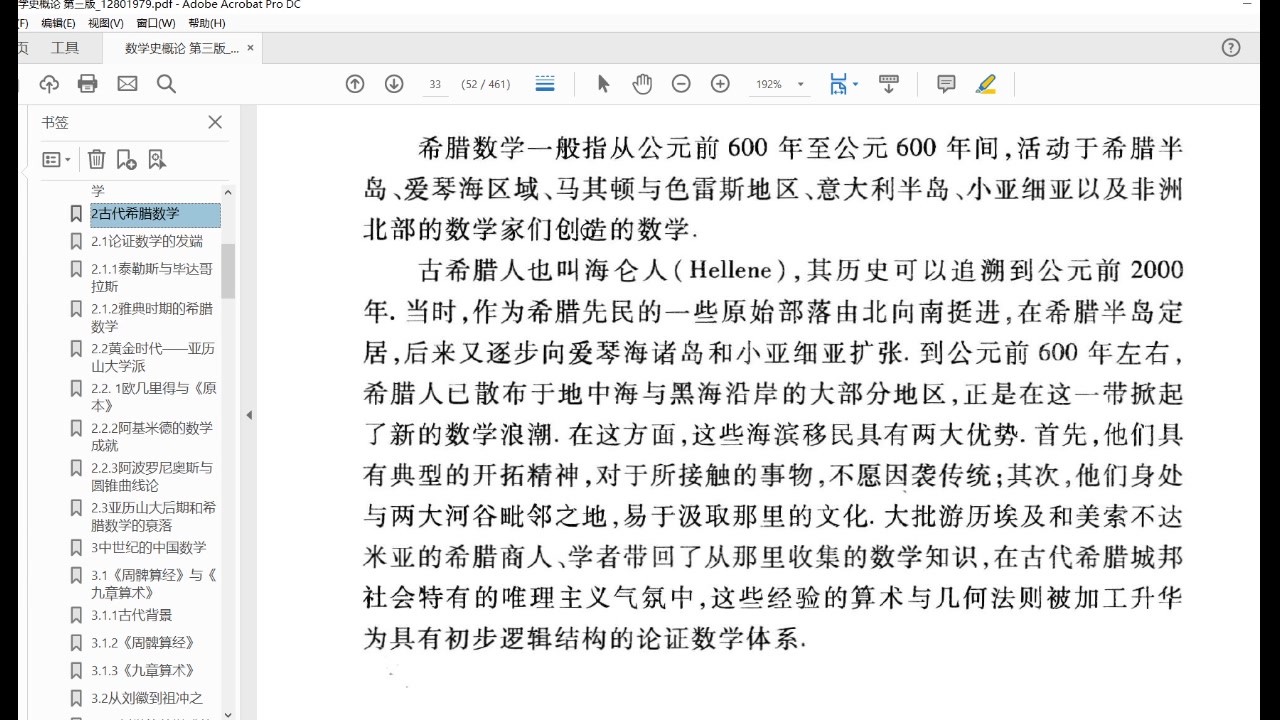Open bookmark 2.1论证数学的发端

(x=146, y=241)
